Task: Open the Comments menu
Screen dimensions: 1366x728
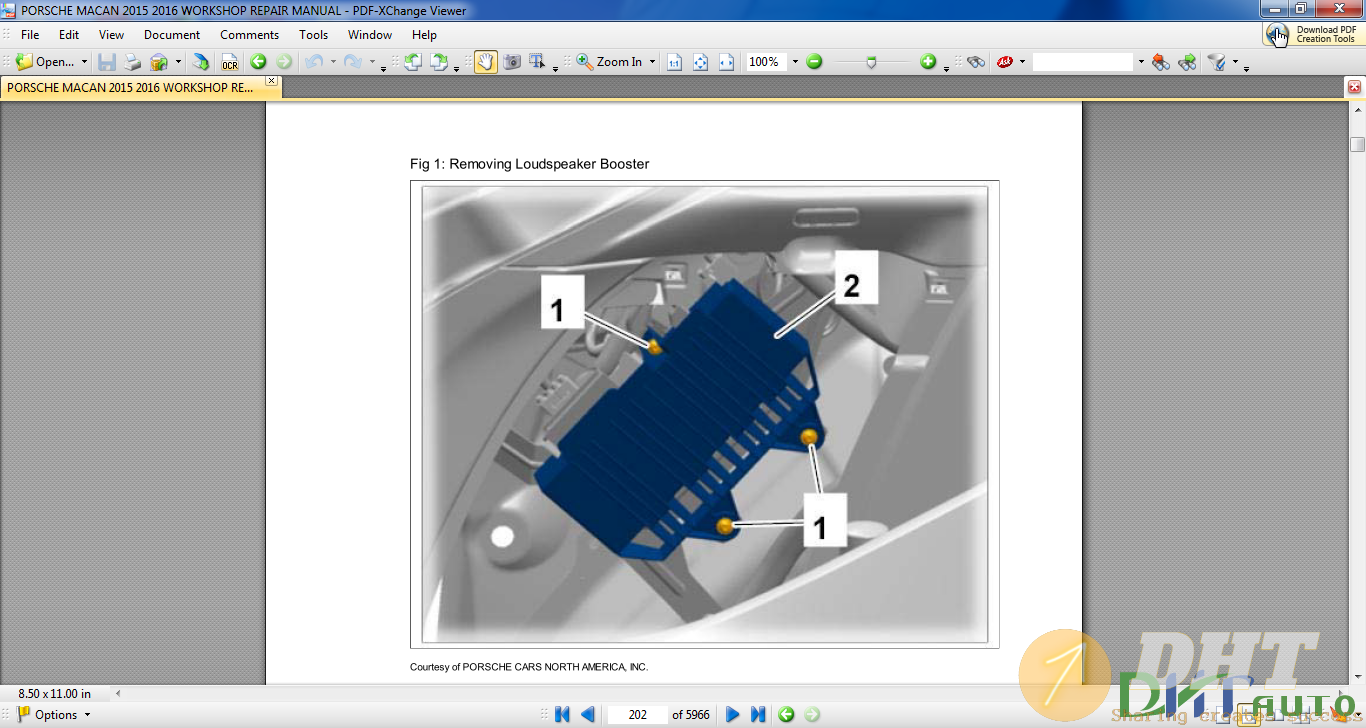Action: point(249,35)
